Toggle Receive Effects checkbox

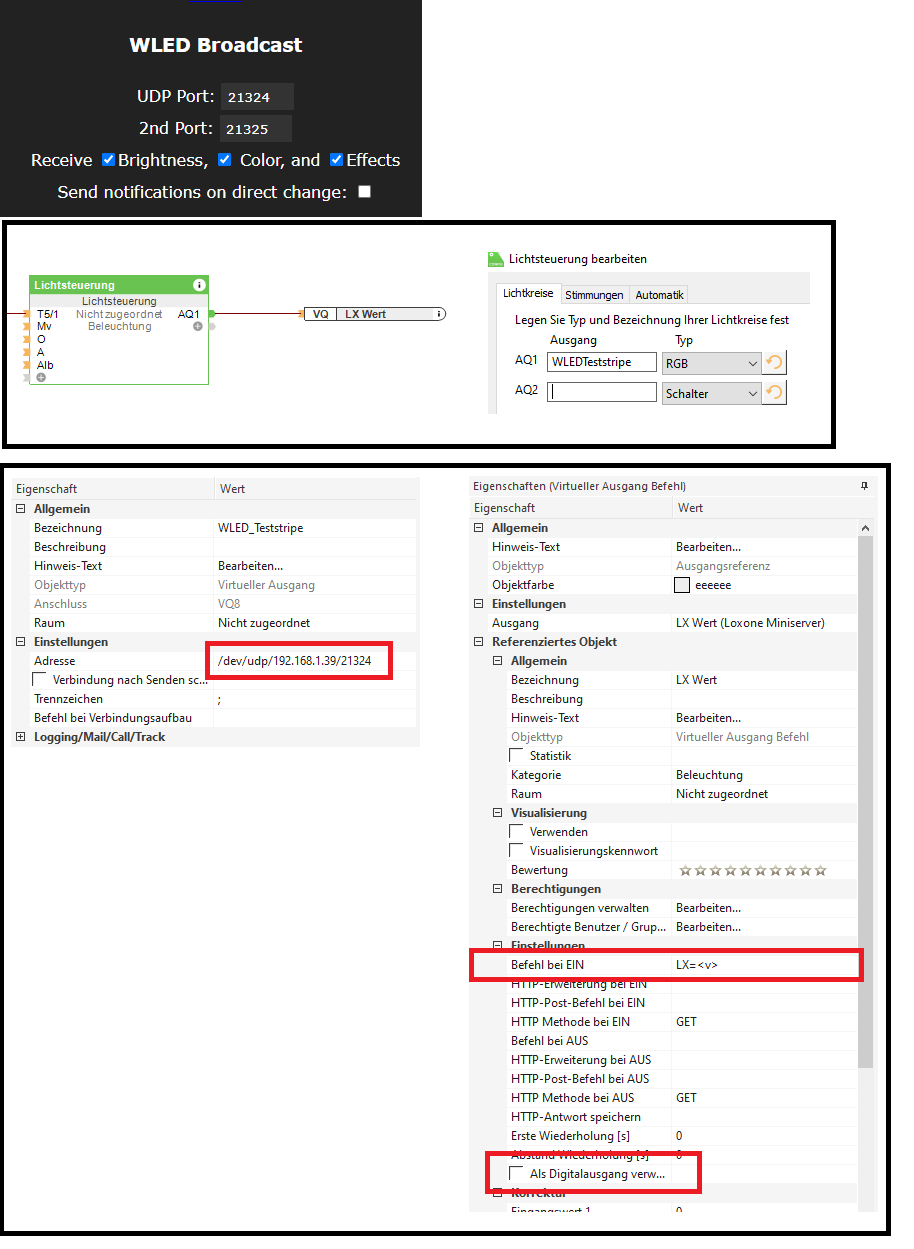pyautogui.click(x=336, y=159)
